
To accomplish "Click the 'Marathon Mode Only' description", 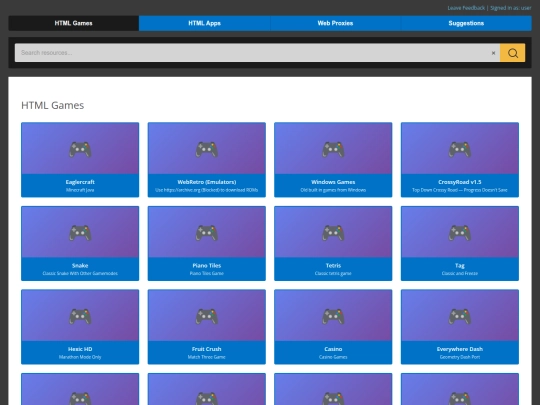I will [x=80, y=357].
